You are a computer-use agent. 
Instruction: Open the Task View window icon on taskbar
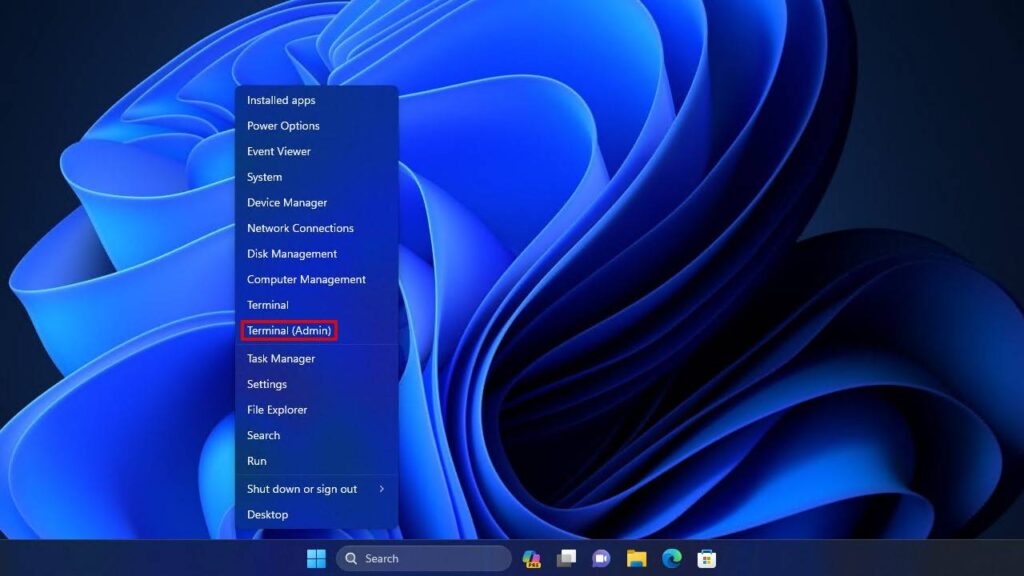[x=566, y=558]
